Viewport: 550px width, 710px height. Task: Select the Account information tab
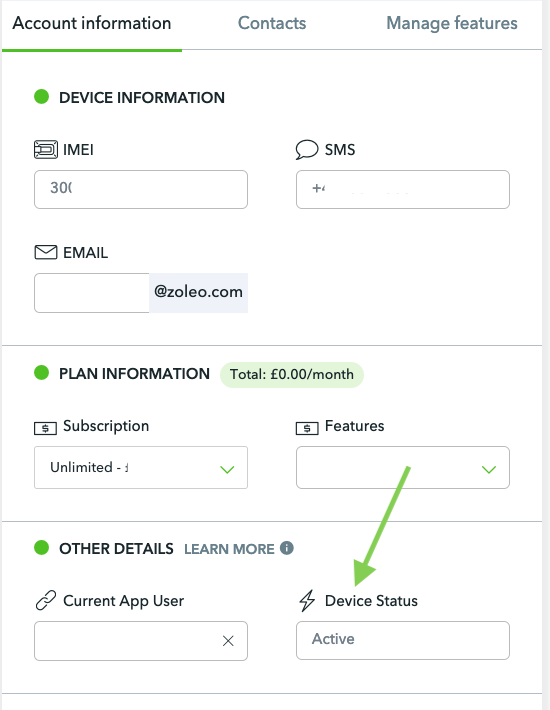pos(92,23)
